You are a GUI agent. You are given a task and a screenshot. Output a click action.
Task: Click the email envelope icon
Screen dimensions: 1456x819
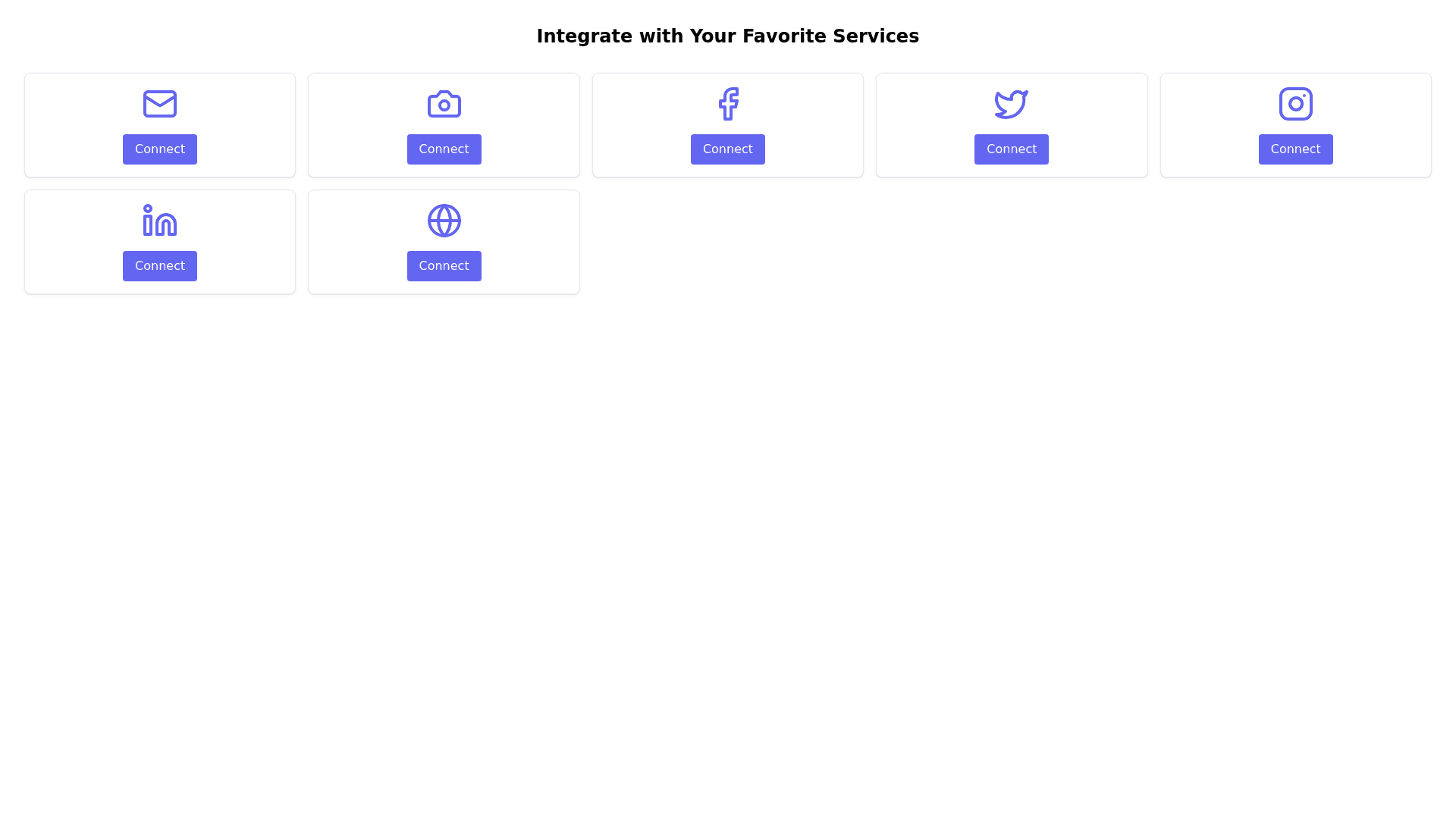pyautogui.click(x=159, y=104)
